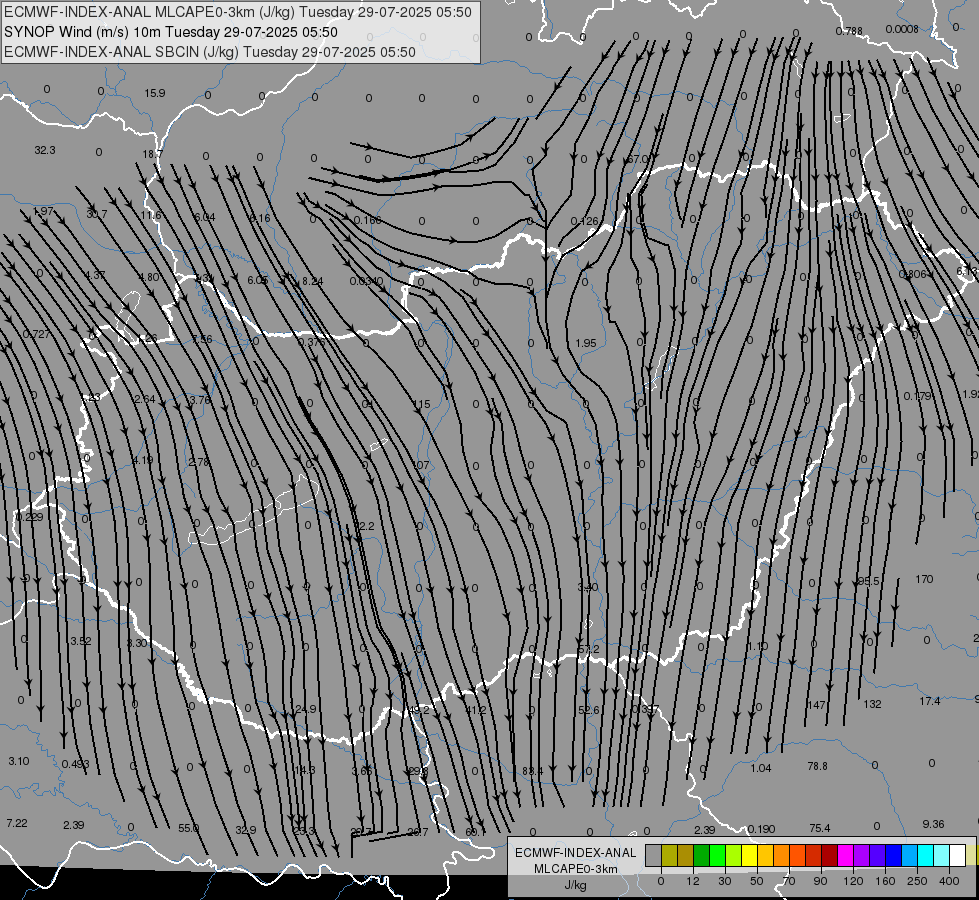Click the map value 18.7
979x900 pixels.
[x=152, y=154]
